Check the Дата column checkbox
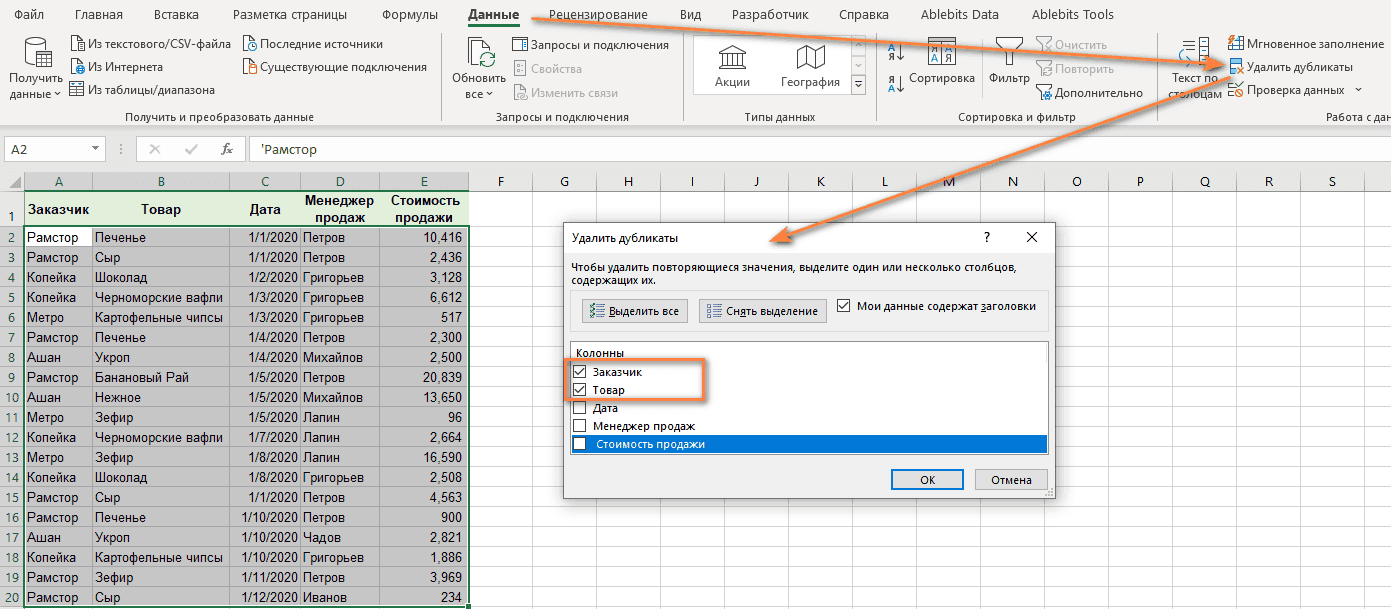Image resolution: width=1391 pixels, height=609 pixels. pyautogui.click(x=579, y=408)
